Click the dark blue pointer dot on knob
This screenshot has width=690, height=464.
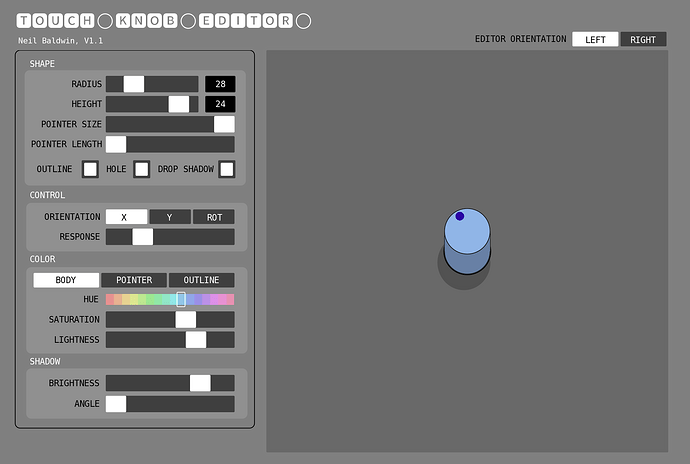460,216
